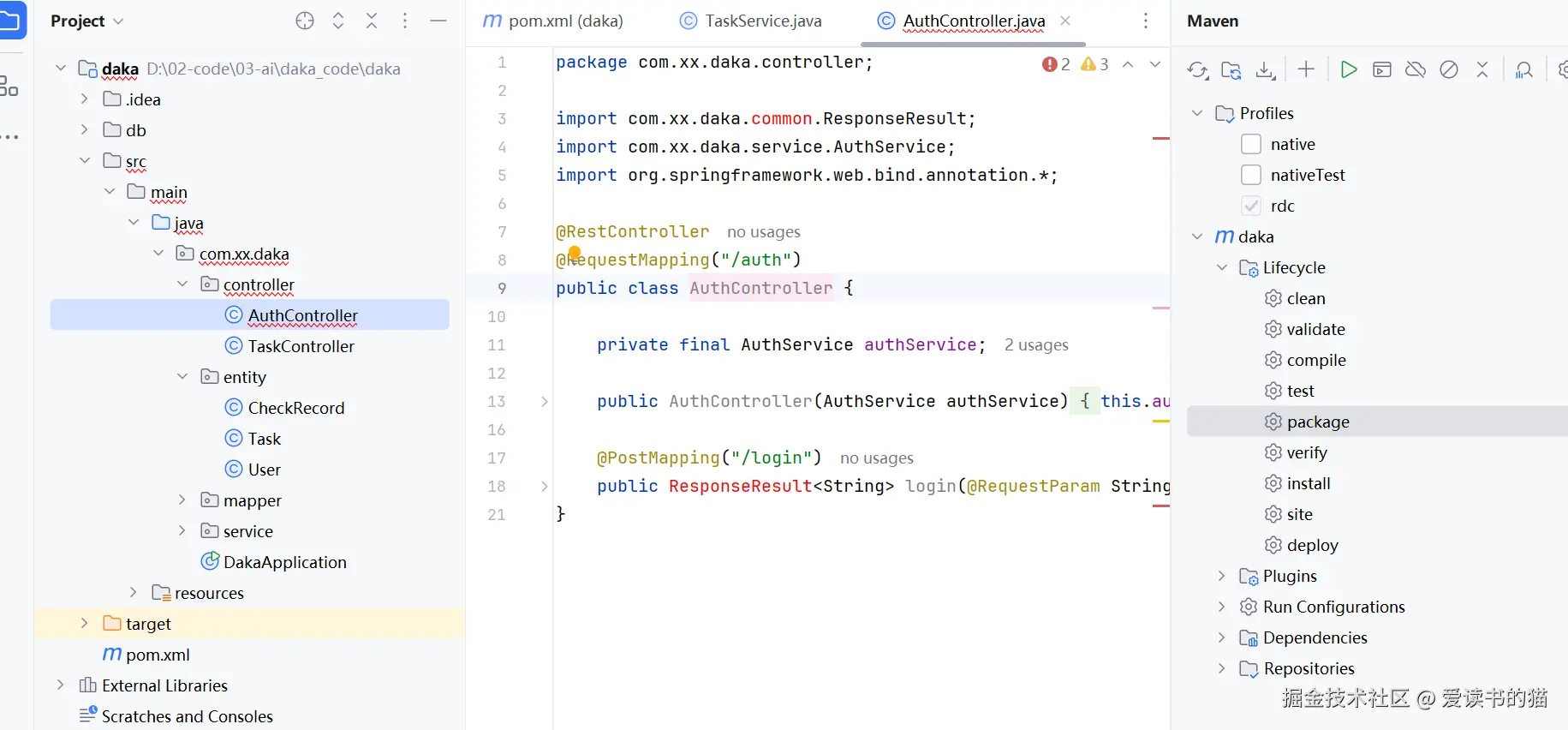1568x730 pixels.
Task: Reload all Maven projects
Action: tap(1198, 69)
